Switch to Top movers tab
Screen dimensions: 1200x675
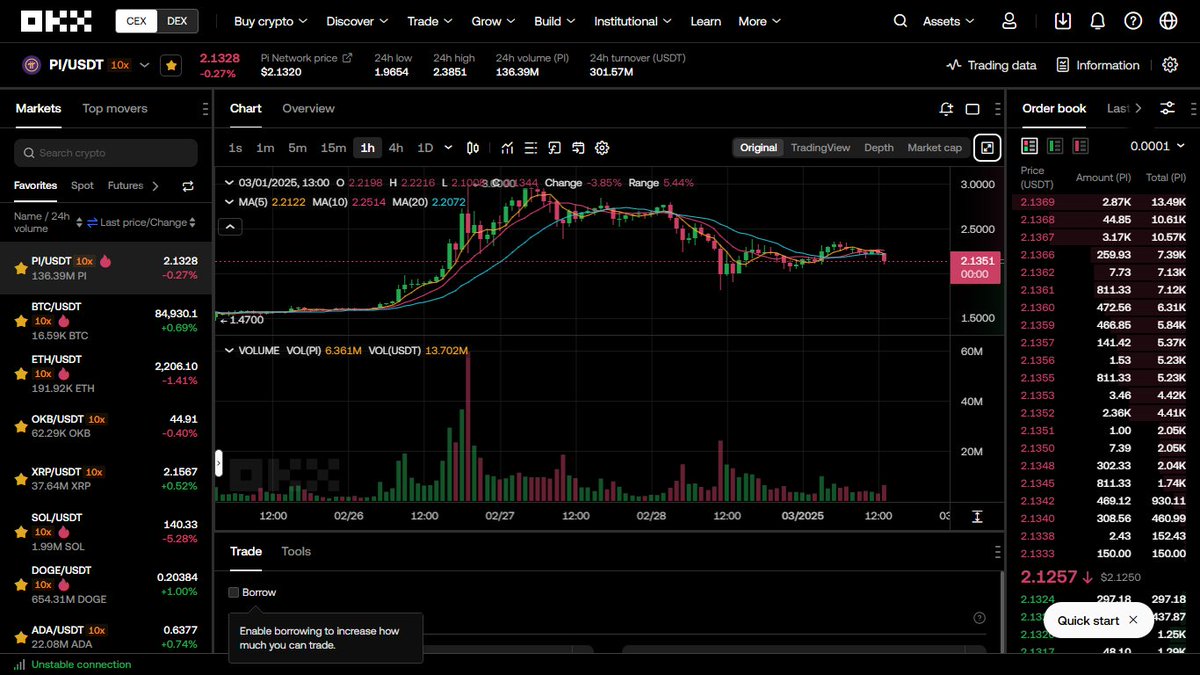click(x=115, y=108)
